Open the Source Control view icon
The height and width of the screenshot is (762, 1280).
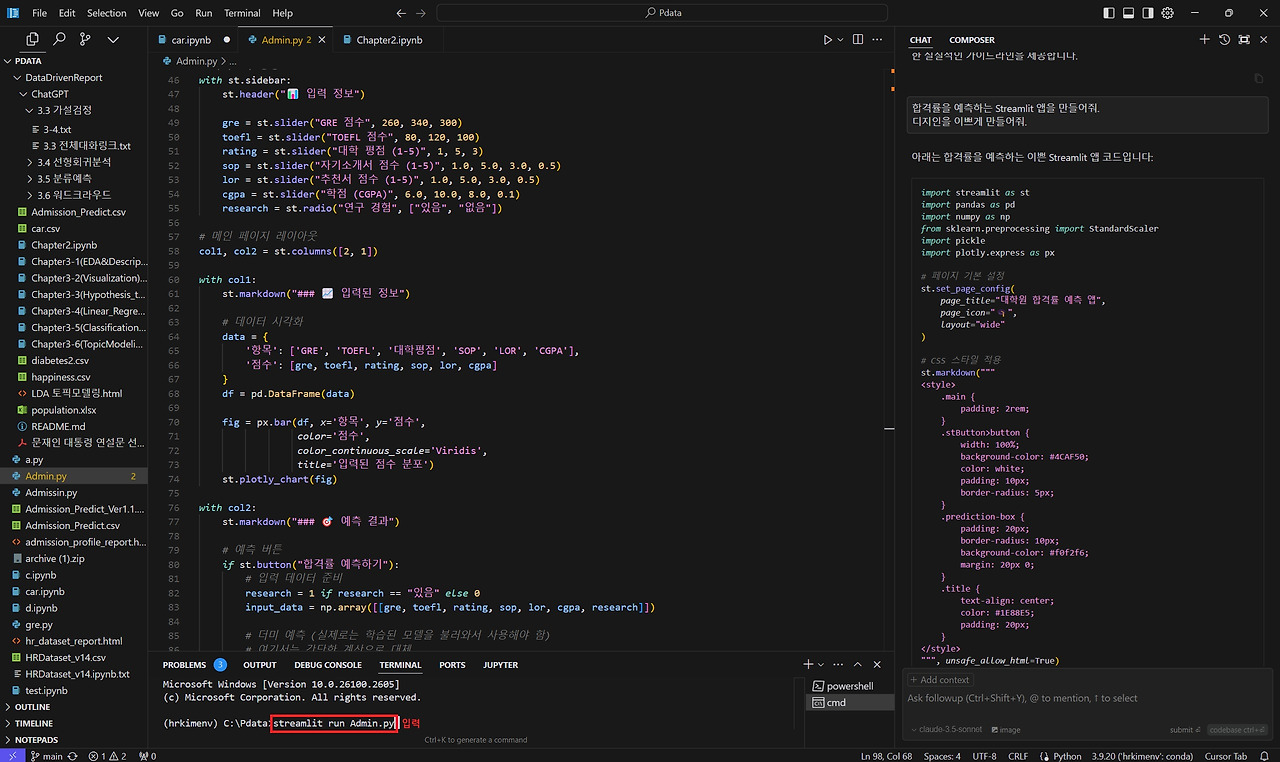85,39
